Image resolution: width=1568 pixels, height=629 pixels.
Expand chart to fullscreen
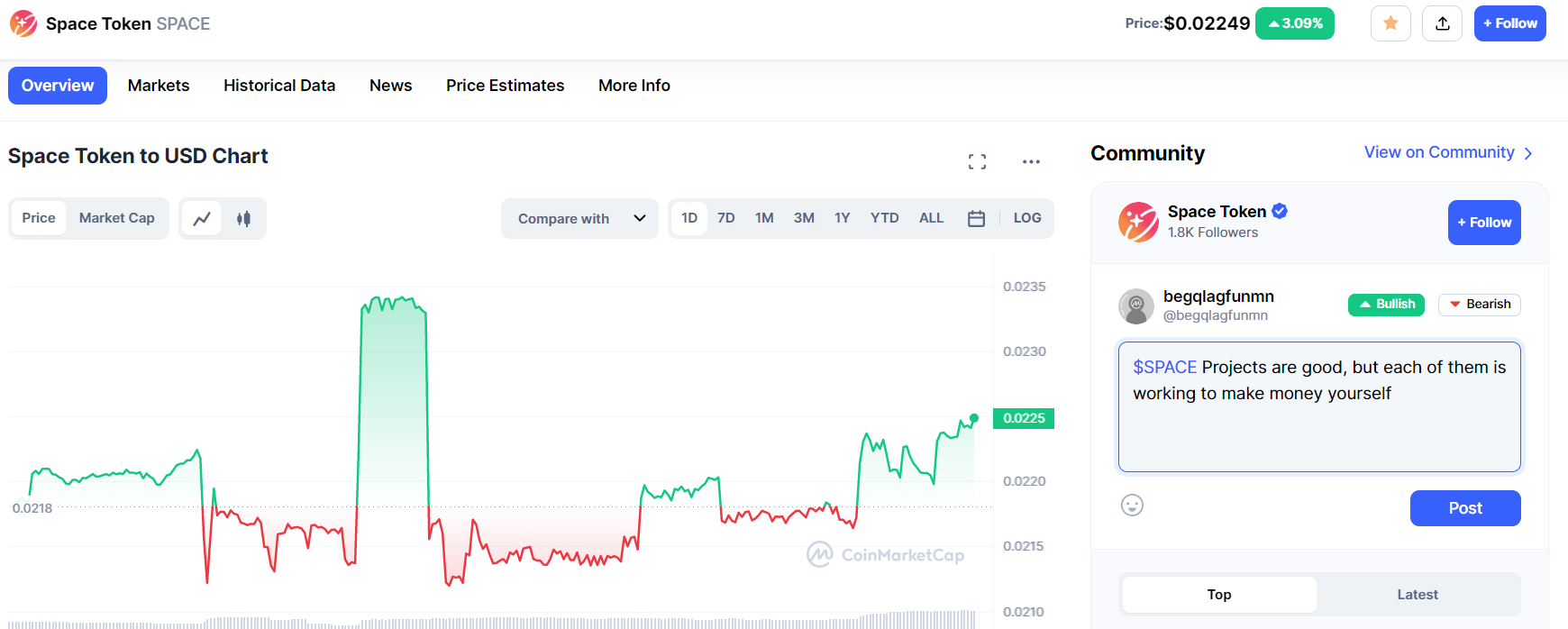coord(977,161)
